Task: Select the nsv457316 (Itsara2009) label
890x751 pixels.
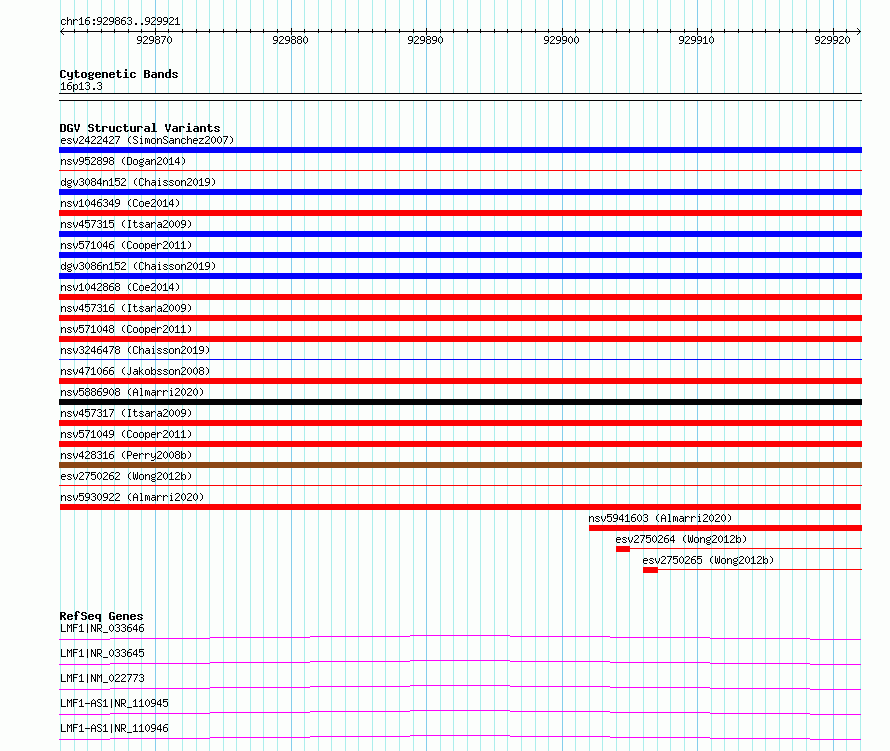Action: click(126, 308)
